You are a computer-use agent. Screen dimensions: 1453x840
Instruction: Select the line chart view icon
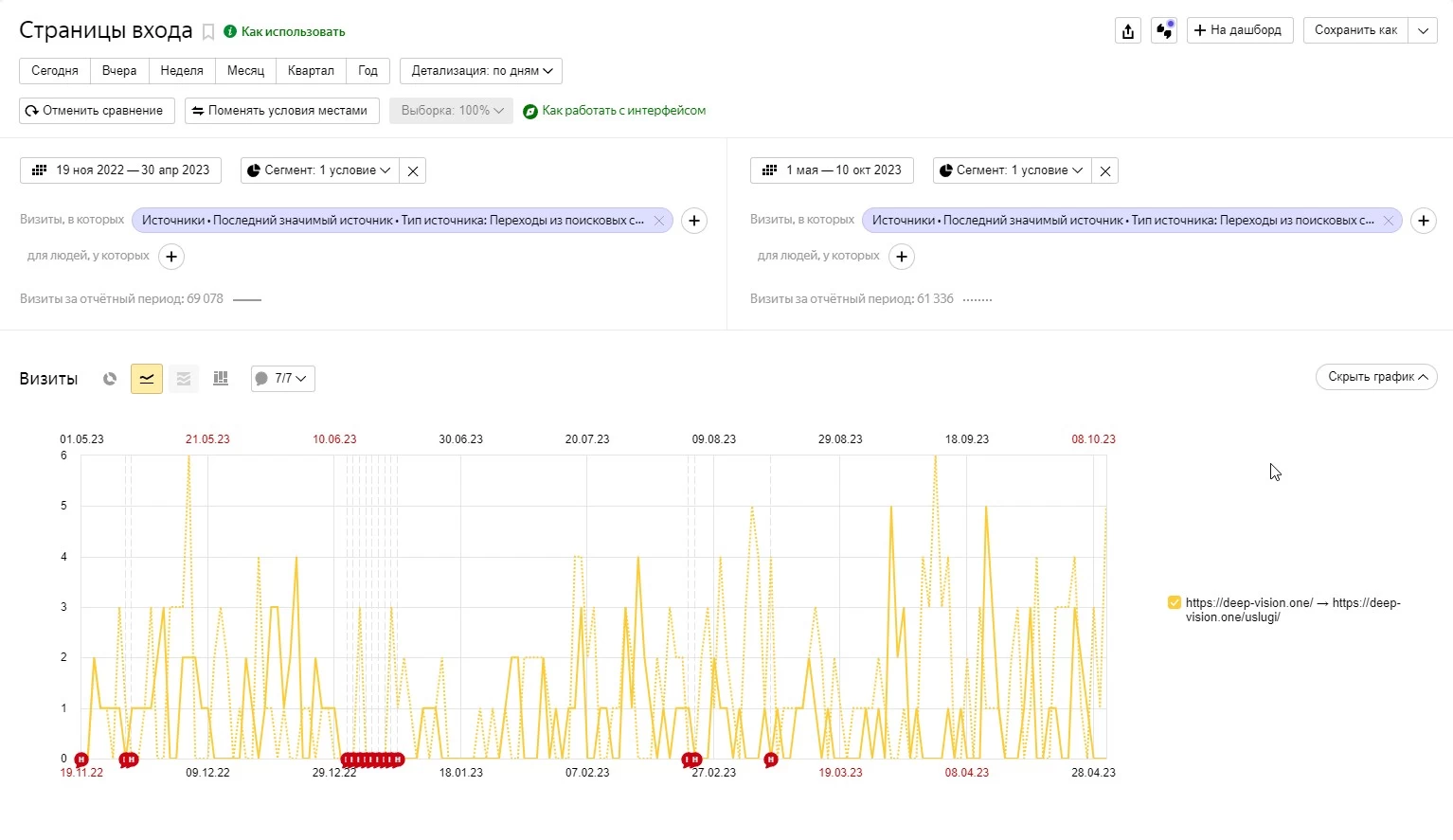tap(147, 379)
